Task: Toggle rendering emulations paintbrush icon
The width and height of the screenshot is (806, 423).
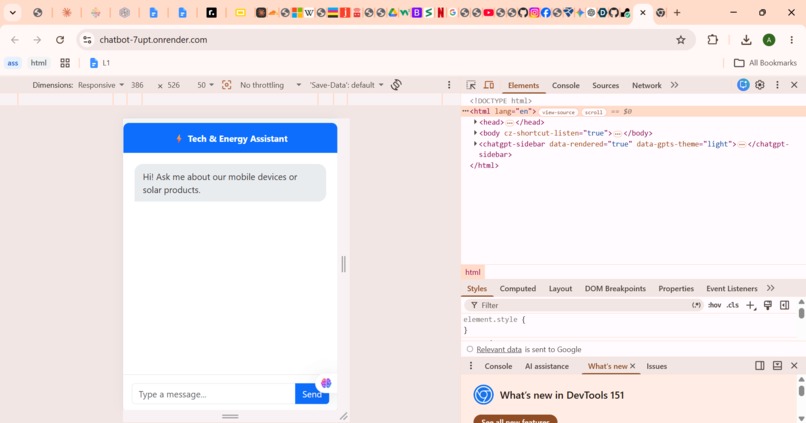Action: (767, 305)
